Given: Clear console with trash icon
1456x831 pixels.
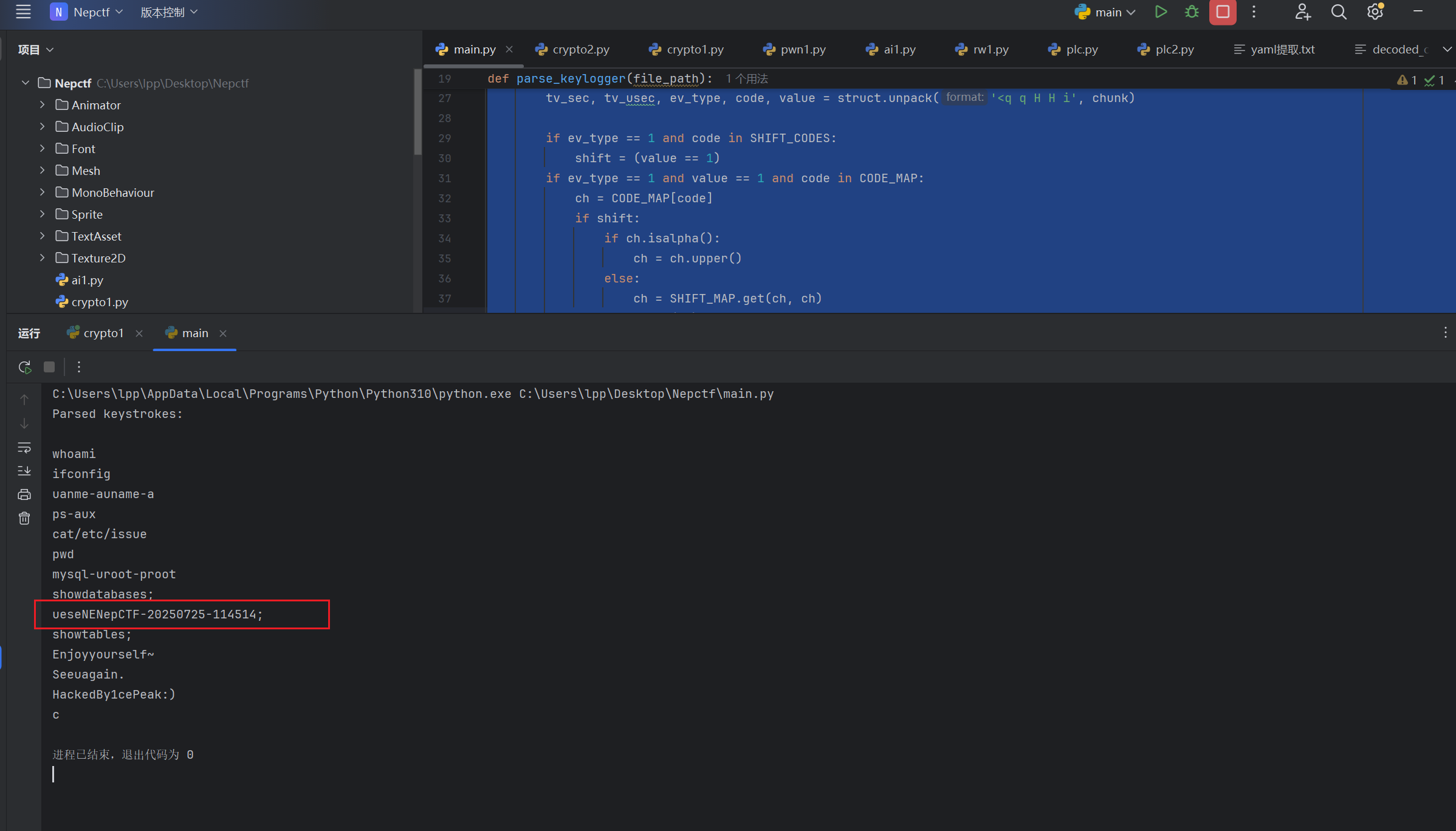Looking at the screenshot, I should coord(24,518).
